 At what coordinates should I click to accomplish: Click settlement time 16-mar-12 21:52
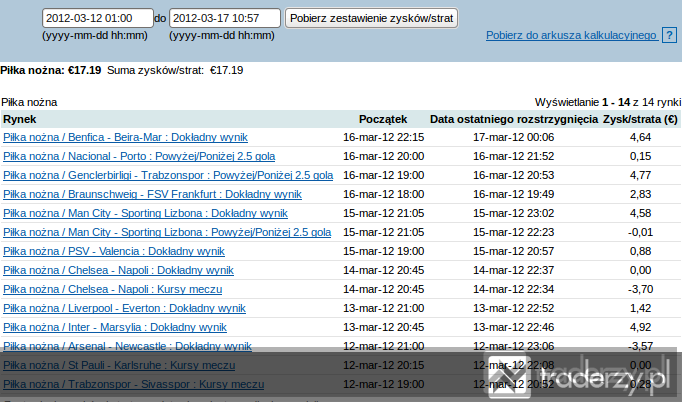514,157
